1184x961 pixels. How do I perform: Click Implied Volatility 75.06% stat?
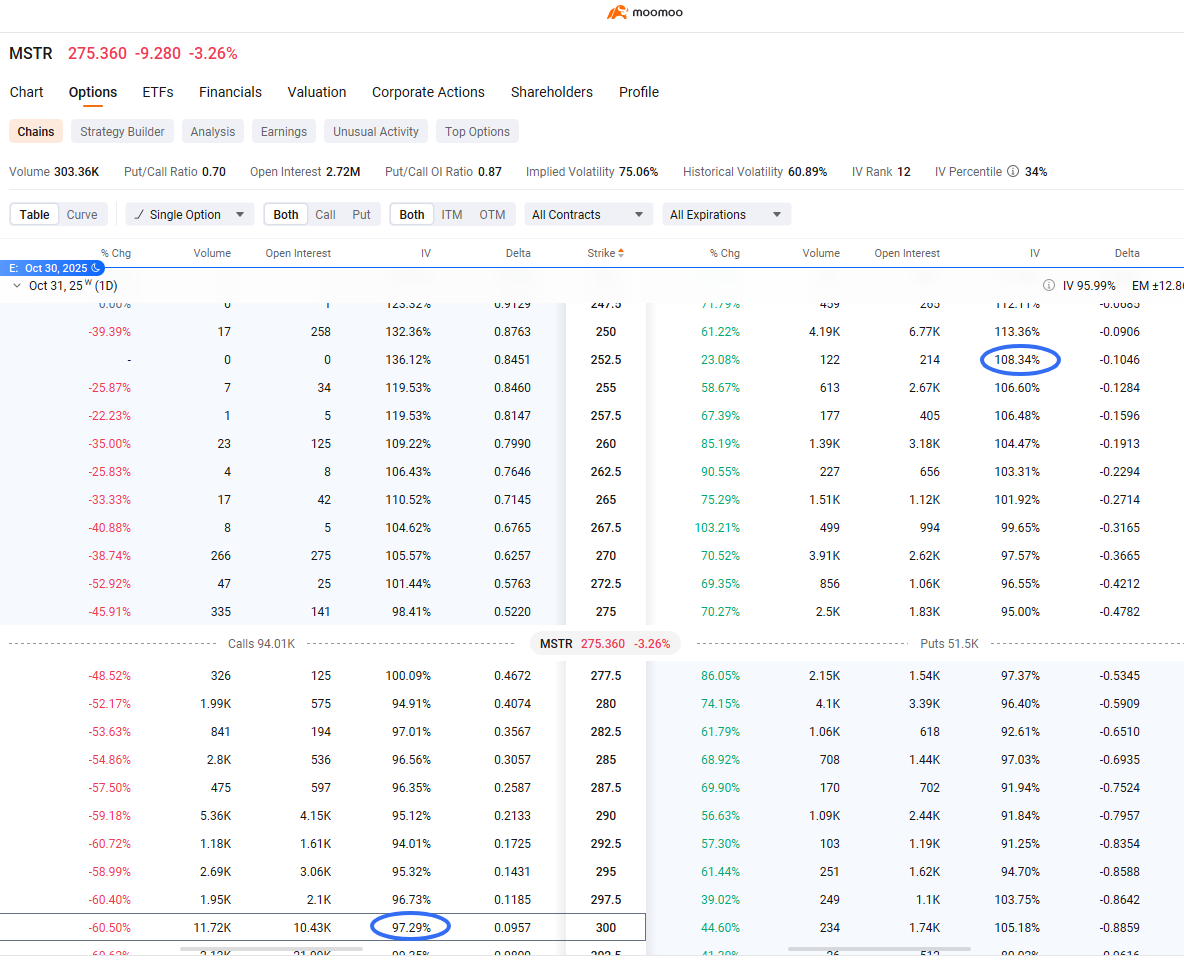[x=592, y=171]
